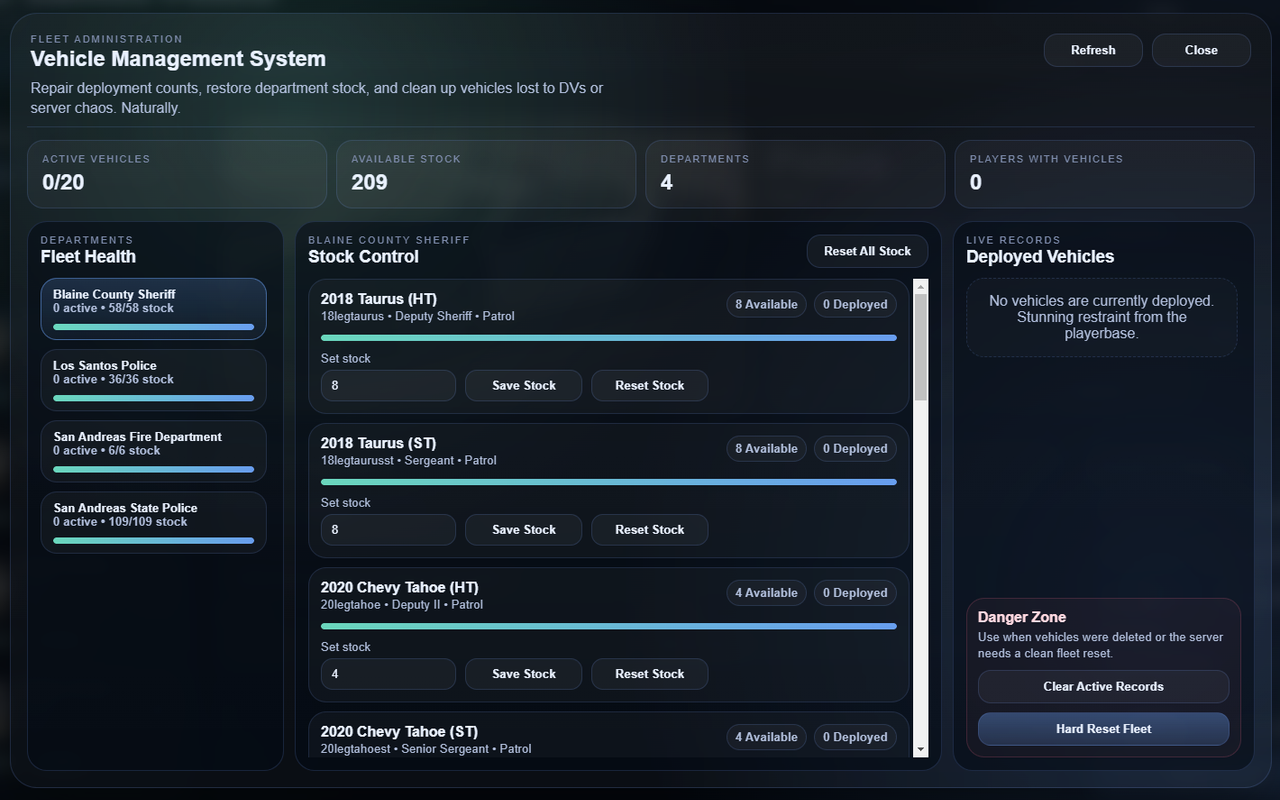
Task: Select Blaine County Sheriff department
Action: pos(154,309)
